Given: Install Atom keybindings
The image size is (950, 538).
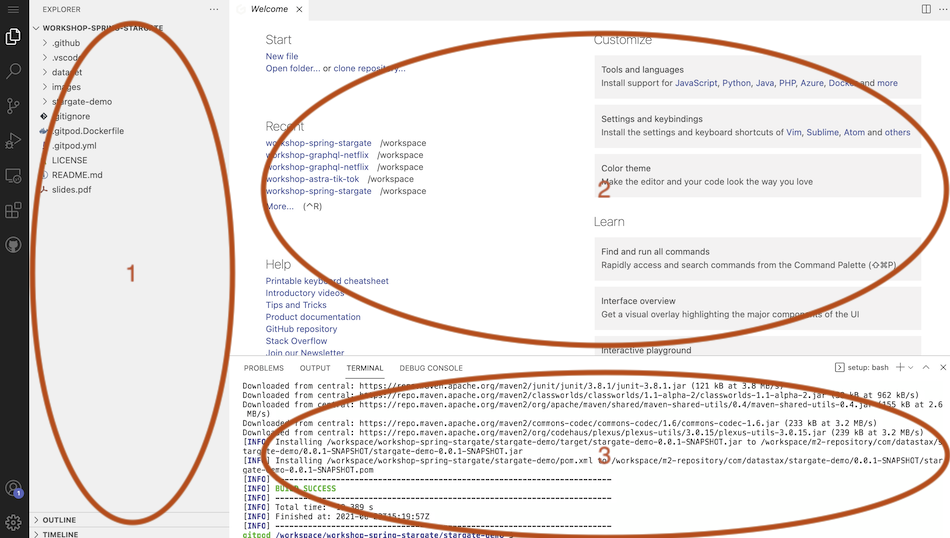Looking at the screenshot, I should pyautogui.click(x=854, y=132).
